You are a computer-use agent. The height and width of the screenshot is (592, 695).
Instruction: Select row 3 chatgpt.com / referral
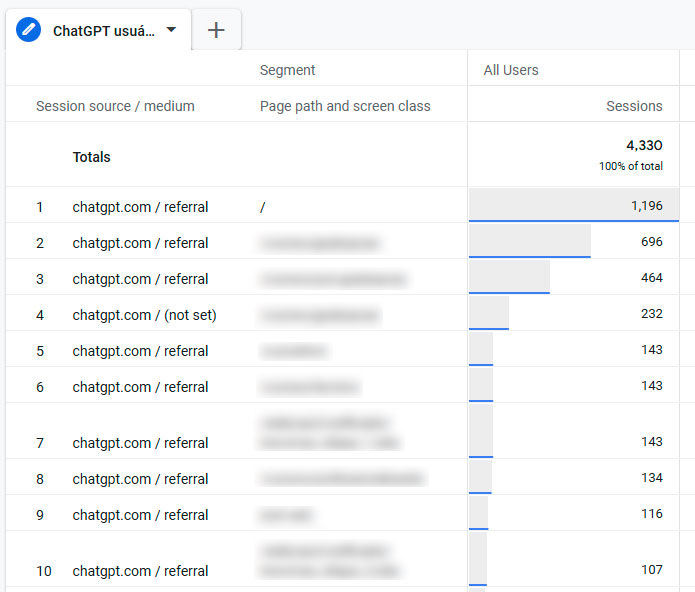pos(140,279)
